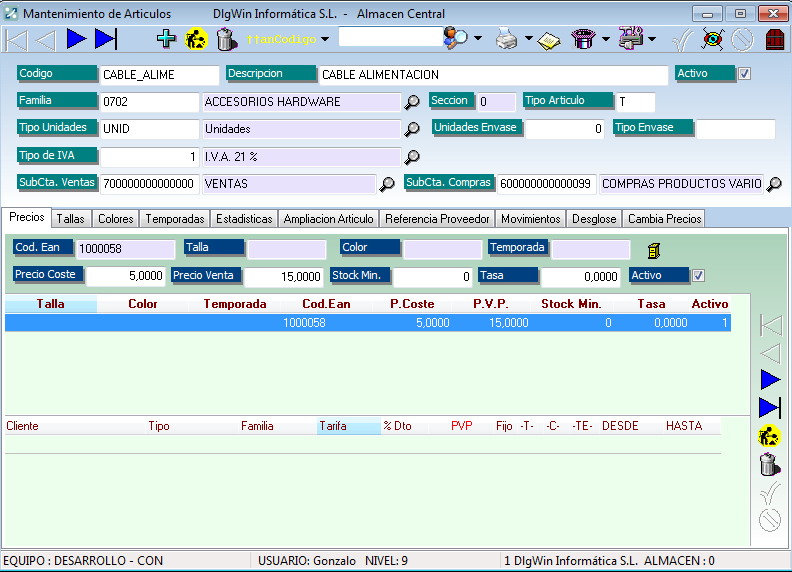Image resolution: width=792 pixels, height=572 pixels.
Task: Click the Tarifa column header
Action: coord(349,426)
